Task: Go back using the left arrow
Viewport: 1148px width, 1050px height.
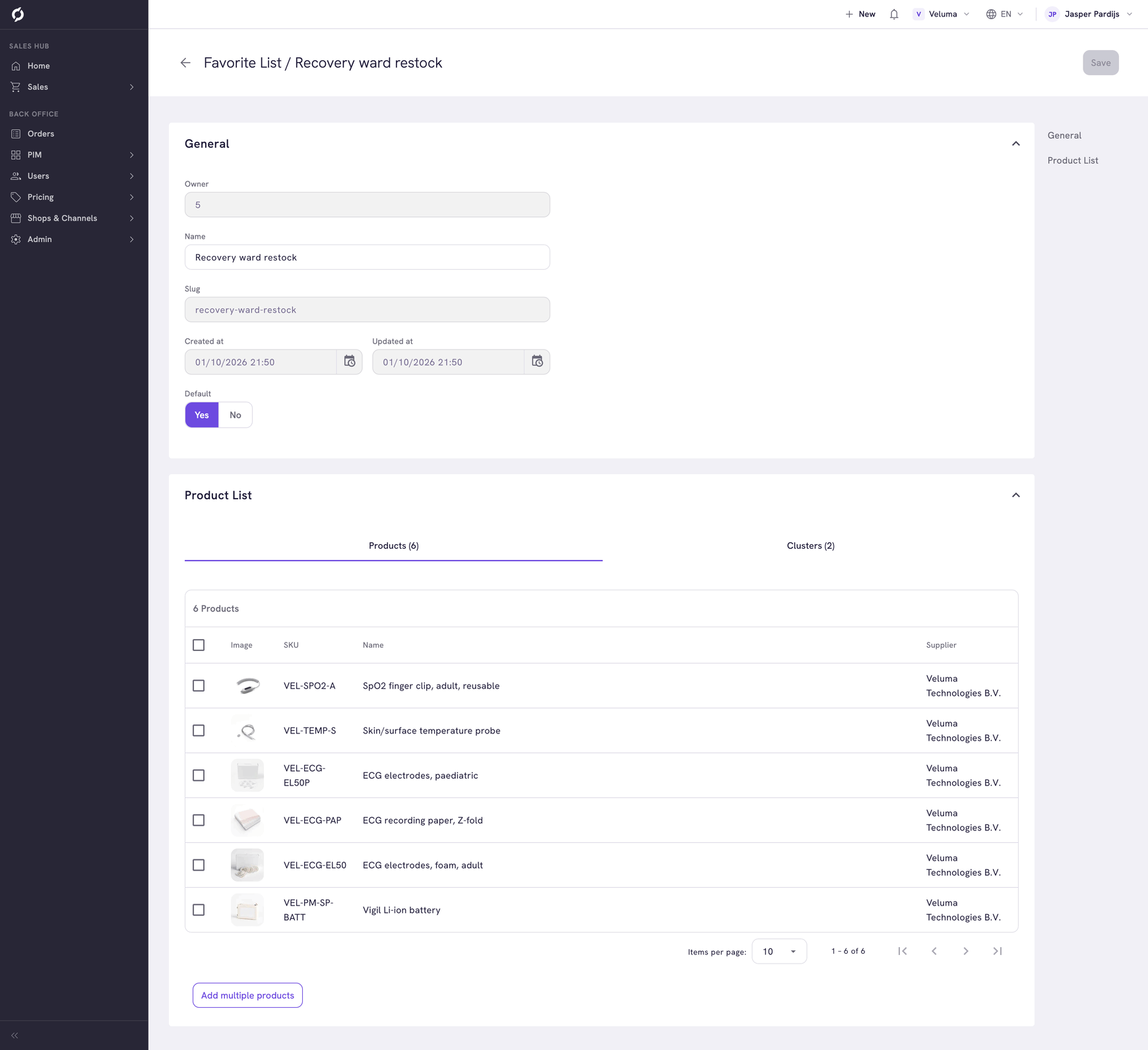Action: coord(185,63)
